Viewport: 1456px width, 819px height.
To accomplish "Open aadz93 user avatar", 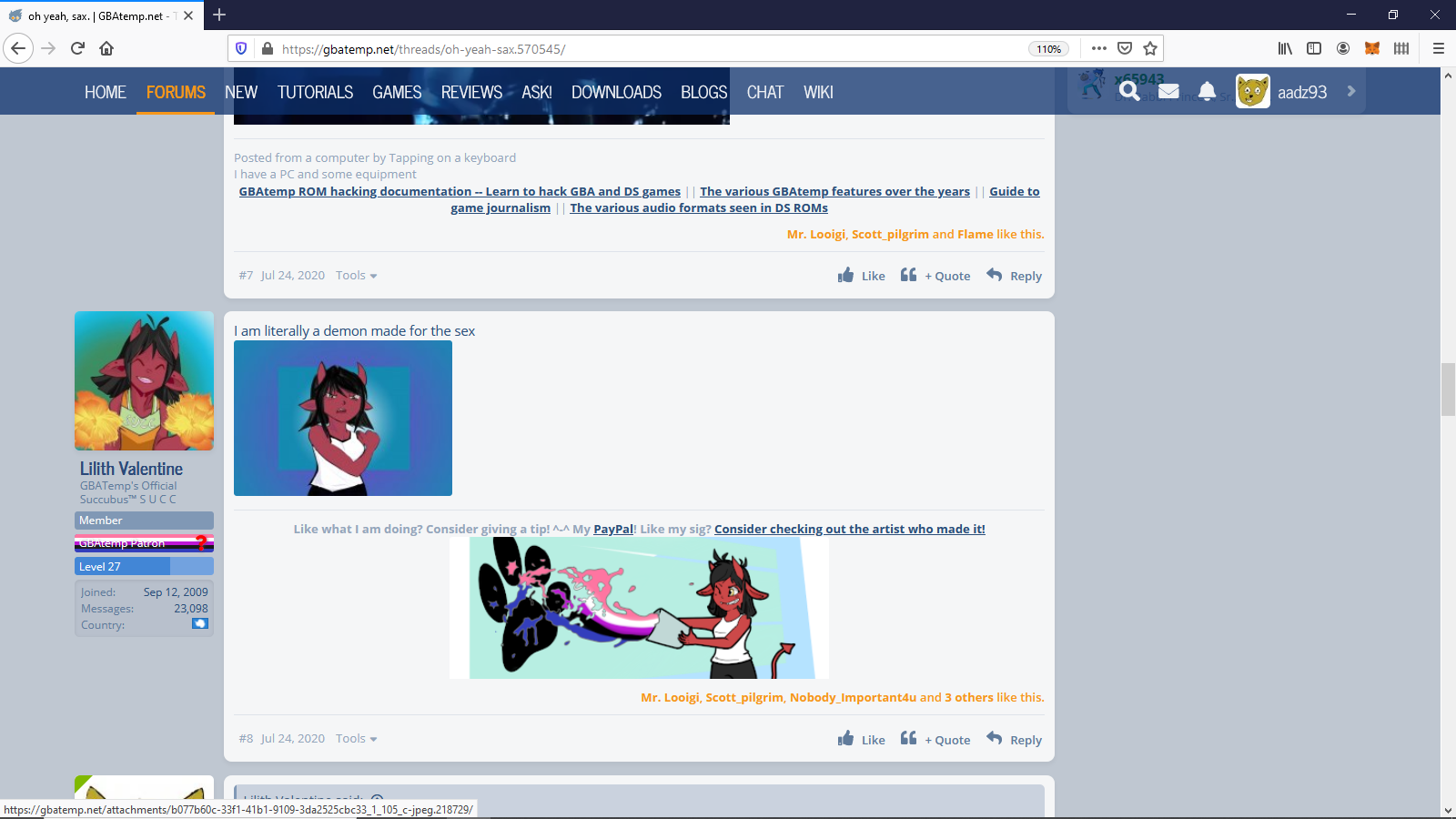I will tap(1253, 91).
